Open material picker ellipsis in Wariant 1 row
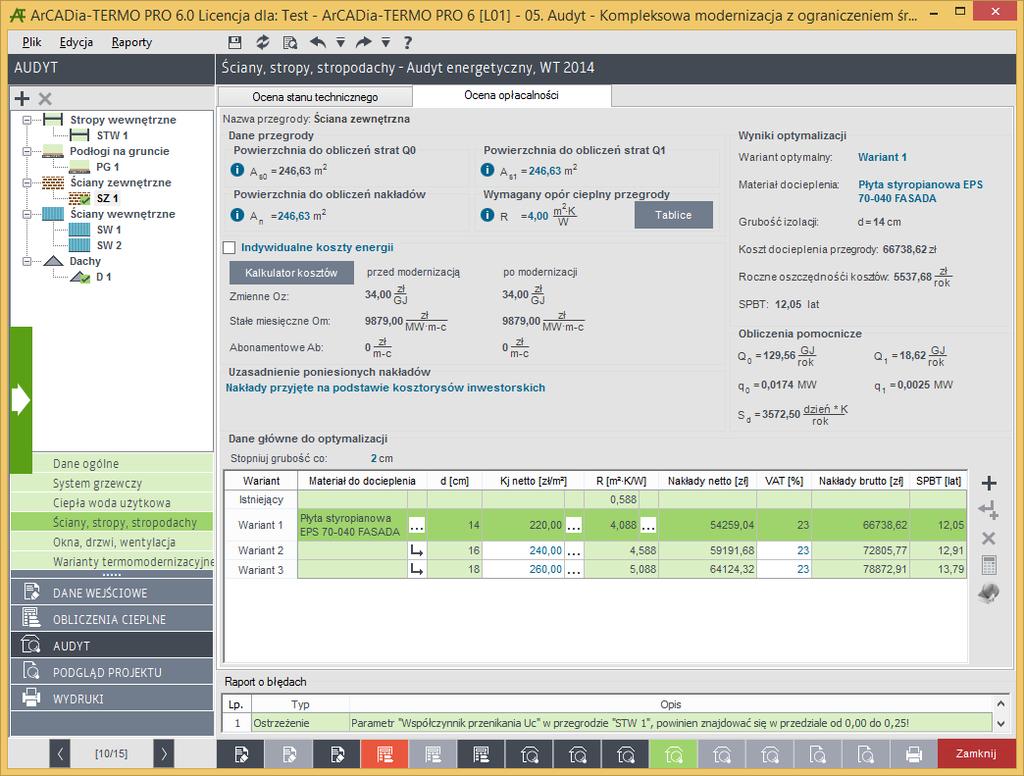Image resolution: width=1024 pixels, height=776 pixels. [417, 525]
